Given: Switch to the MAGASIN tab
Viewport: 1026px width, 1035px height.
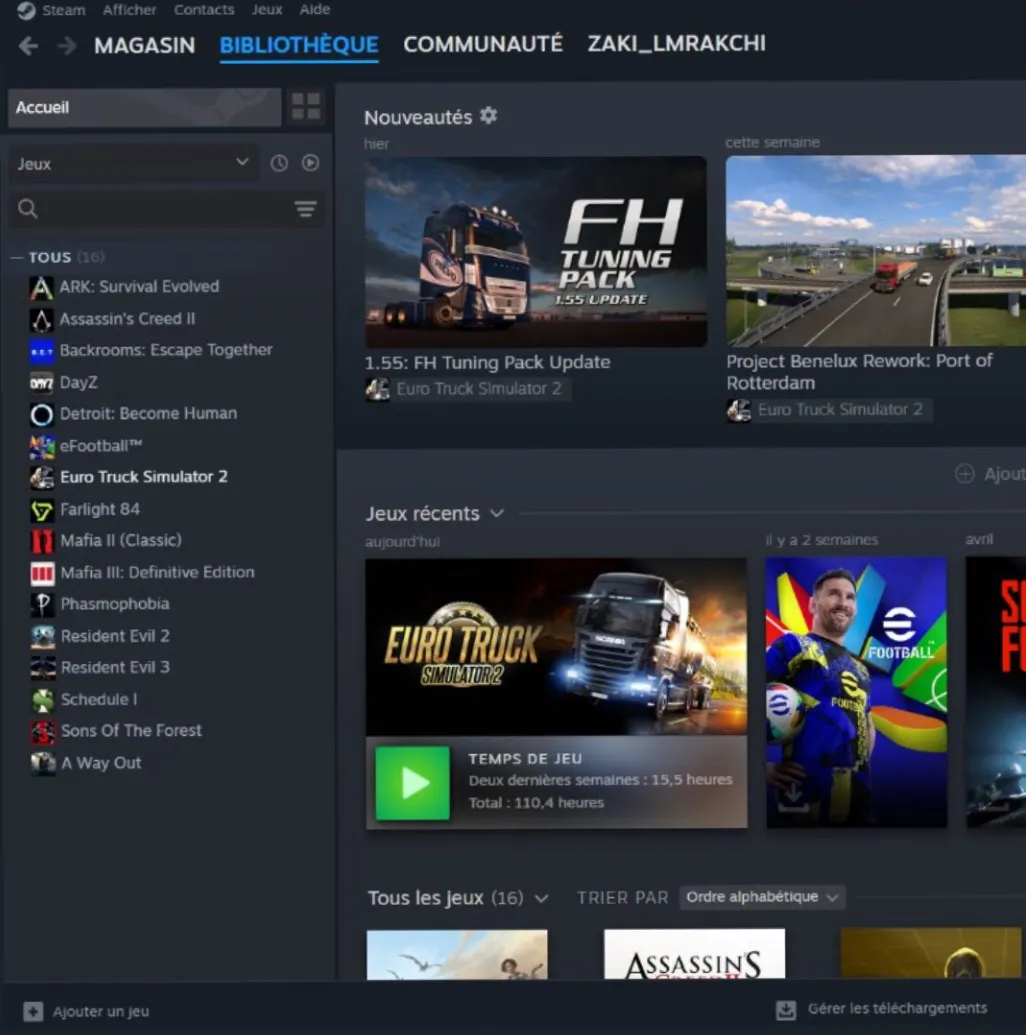Looking at the screenshot, I should (x=145, y=46).
